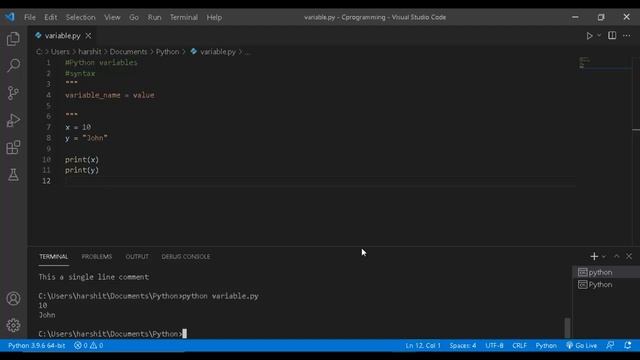This screenshot has width=640, height=360.
Task: Open the Testing flask view
Action: 13,175
